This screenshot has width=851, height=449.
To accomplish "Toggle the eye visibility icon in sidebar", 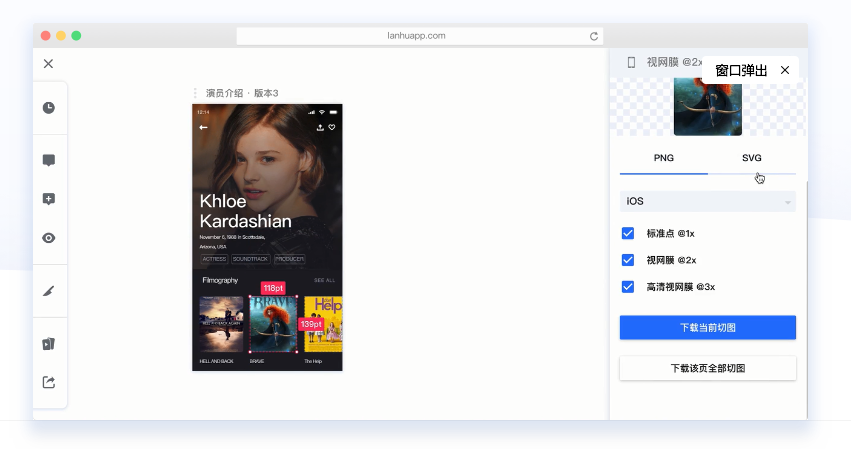I will click(x=49, y=238).
